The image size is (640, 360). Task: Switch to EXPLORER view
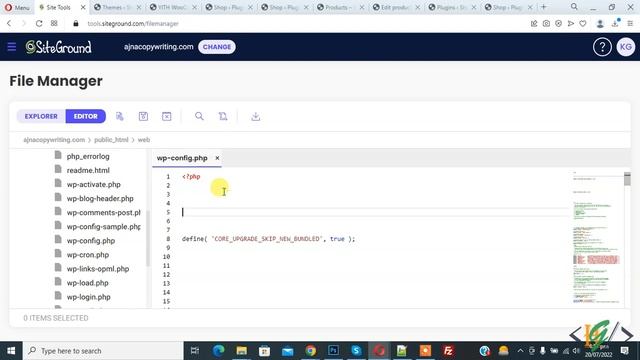[41, 116]
